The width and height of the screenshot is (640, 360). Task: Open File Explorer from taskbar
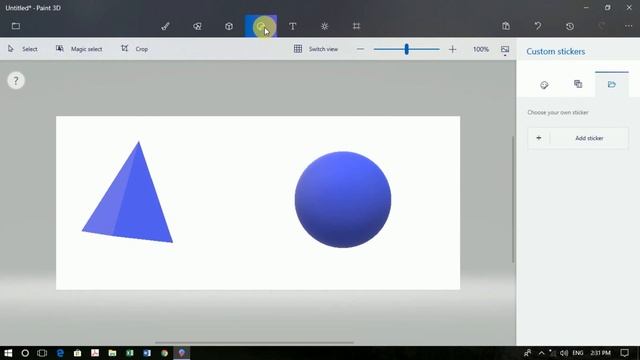pos(112,353)
